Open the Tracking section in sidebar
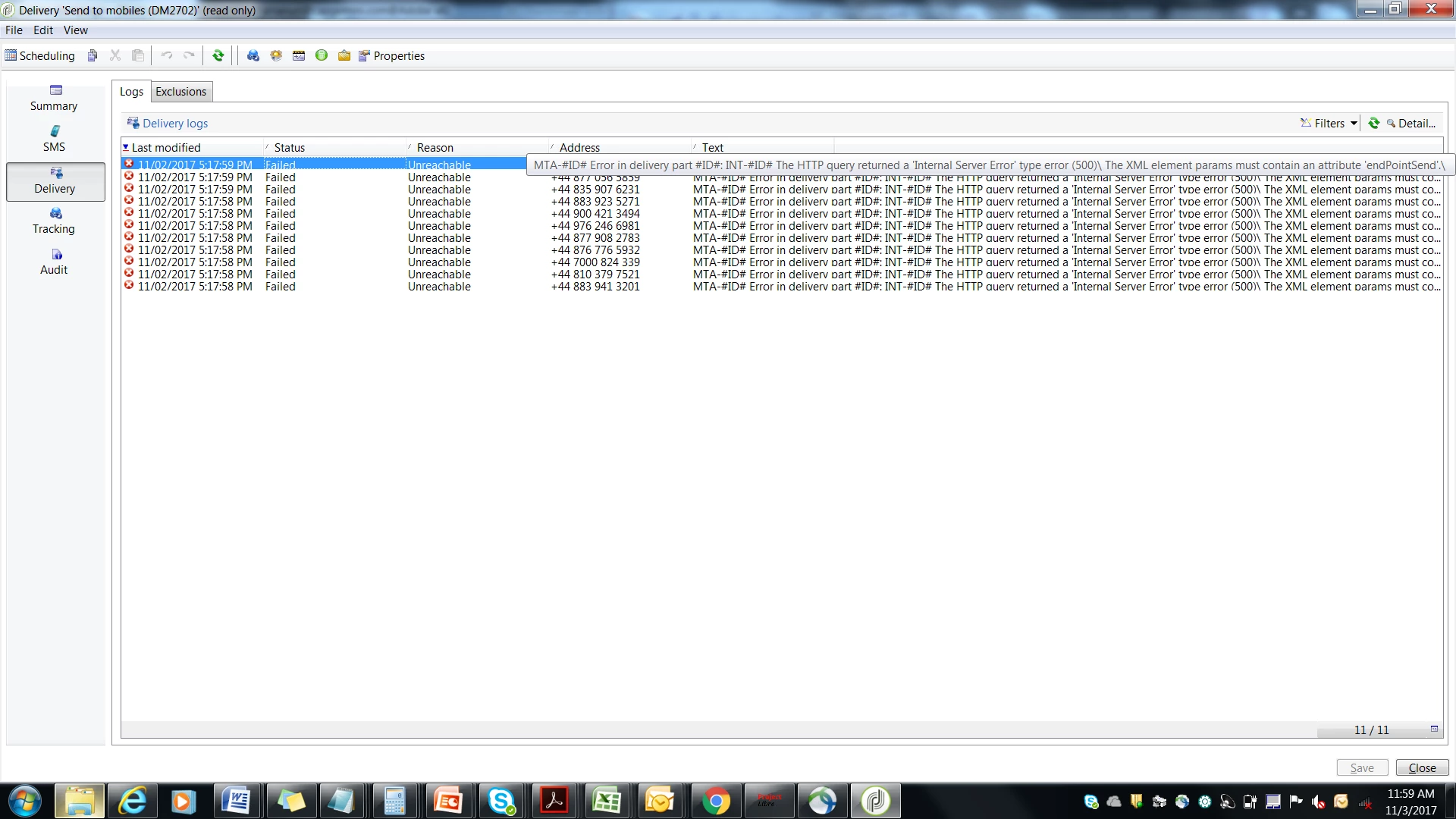 click(54, 221)
